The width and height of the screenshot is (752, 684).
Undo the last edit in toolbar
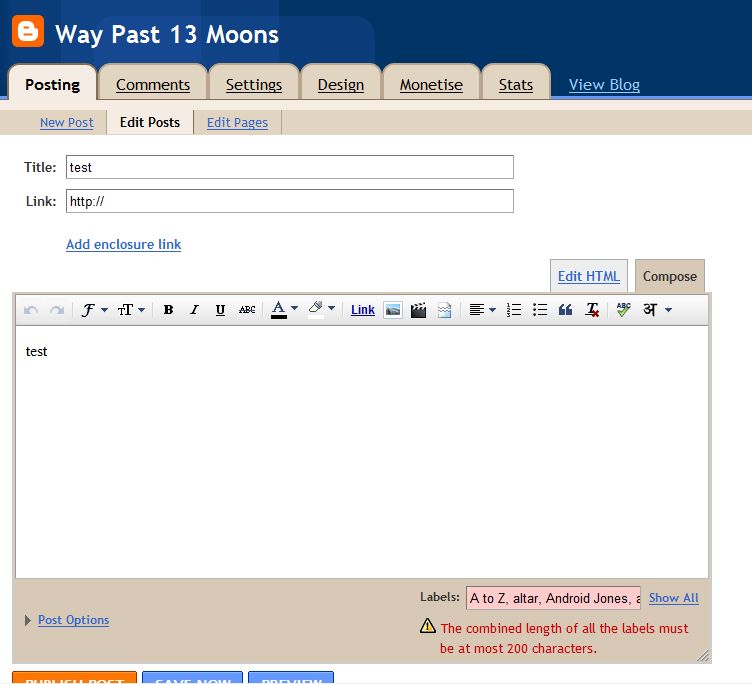tap(31, 310)
